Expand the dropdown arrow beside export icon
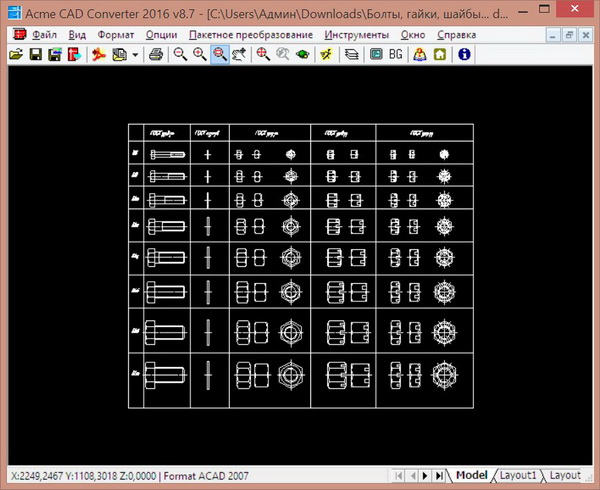 pos(135,54)
